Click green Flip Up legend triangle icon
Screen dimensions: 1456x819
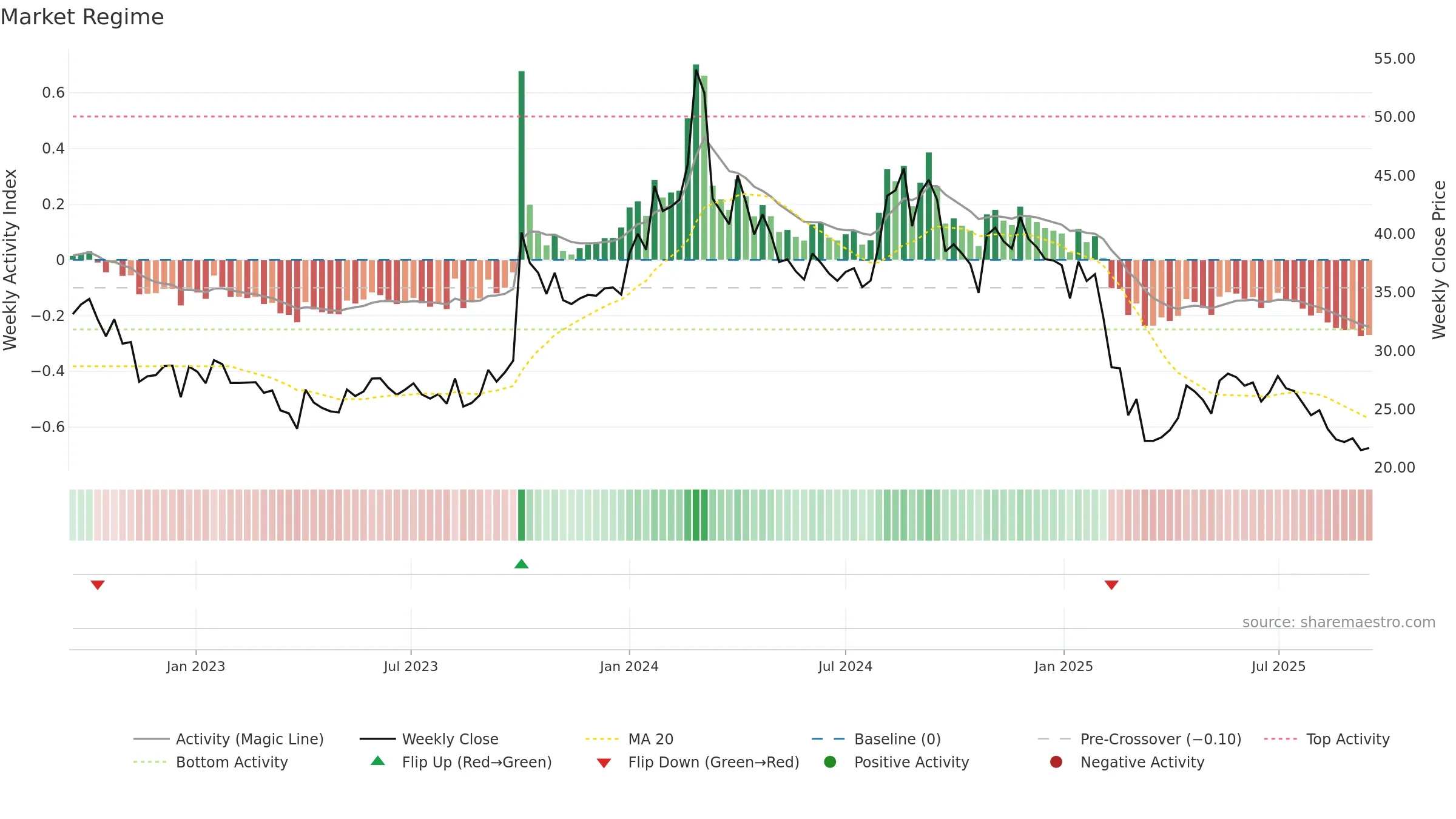coord(378,761)
